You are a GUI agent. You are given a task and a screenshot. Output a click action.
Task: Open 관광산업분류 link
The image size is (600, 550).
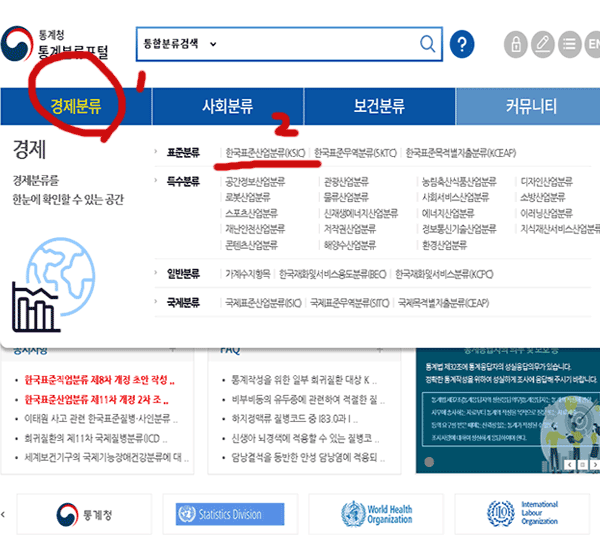coord(346,181)
